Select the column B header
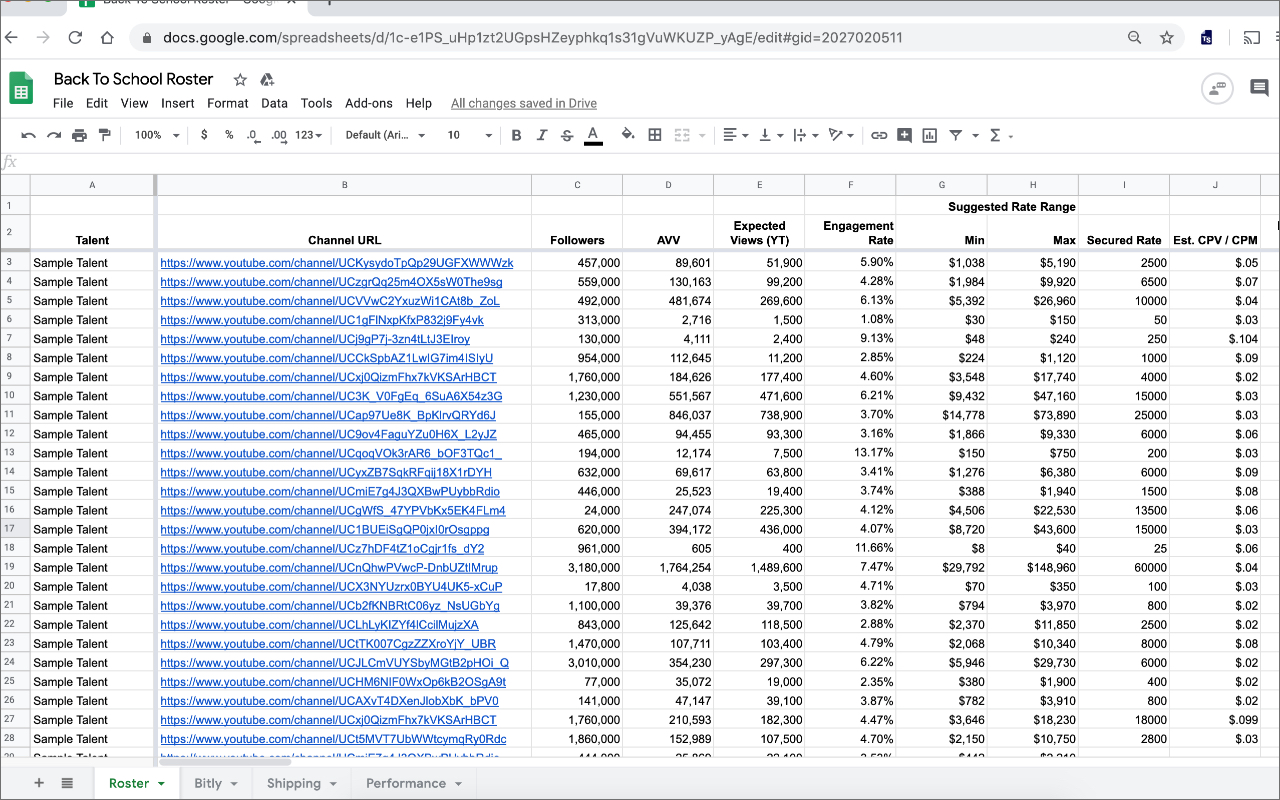 [345, 185]
